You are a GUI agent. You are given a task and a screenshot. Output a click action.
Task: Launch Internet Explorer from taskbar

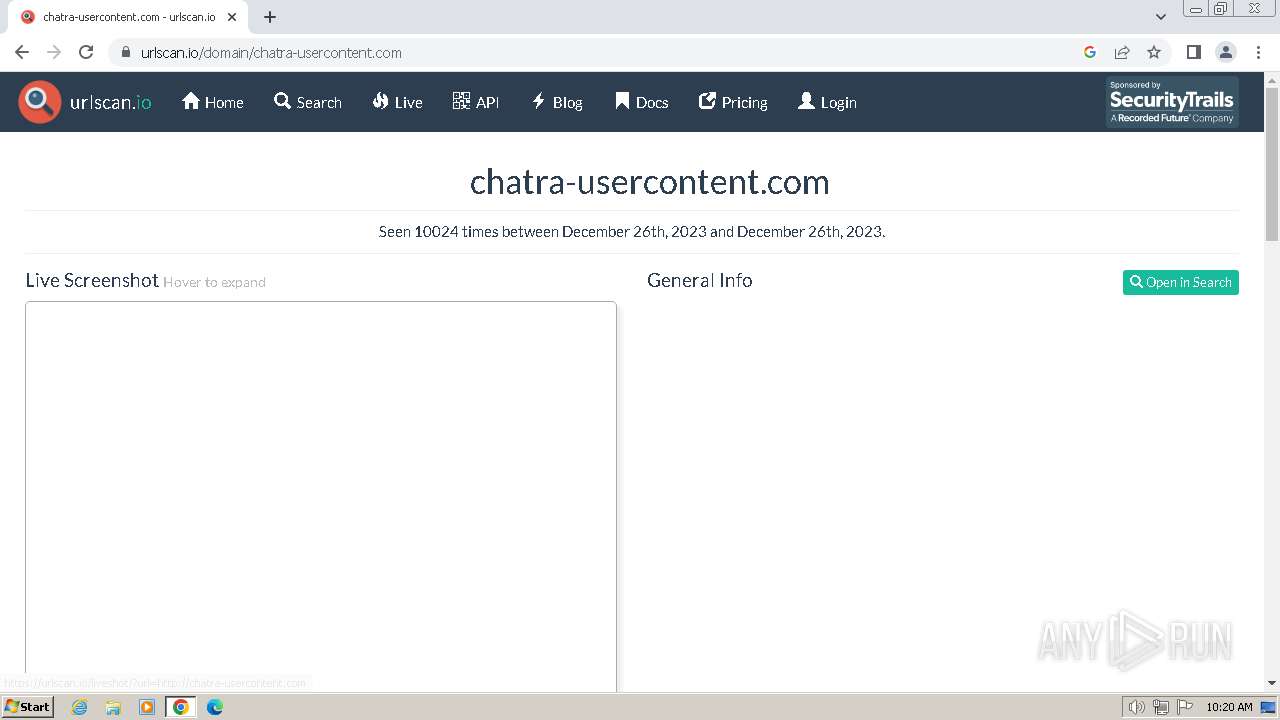coord(80,707)
